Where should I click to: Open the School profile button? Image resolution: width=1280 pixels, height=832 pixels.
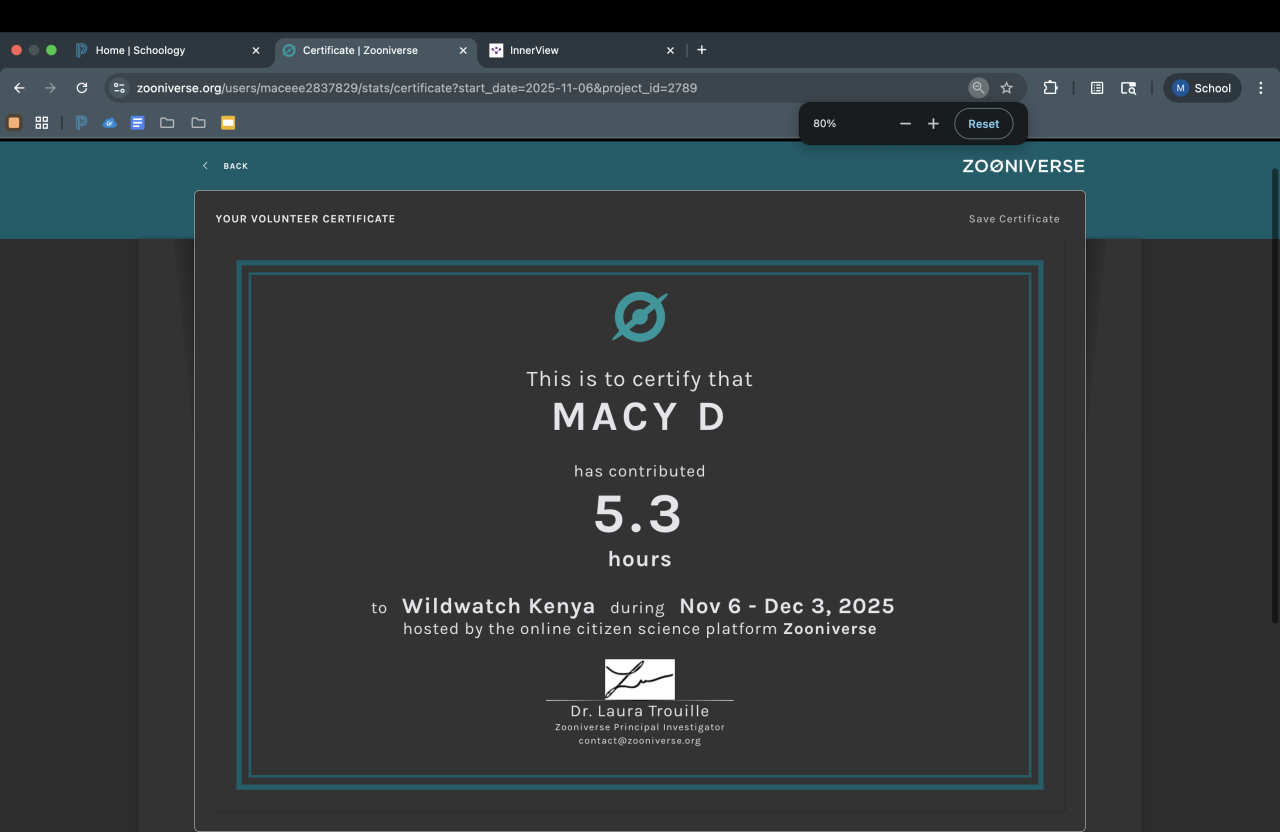pos(1202,88)
